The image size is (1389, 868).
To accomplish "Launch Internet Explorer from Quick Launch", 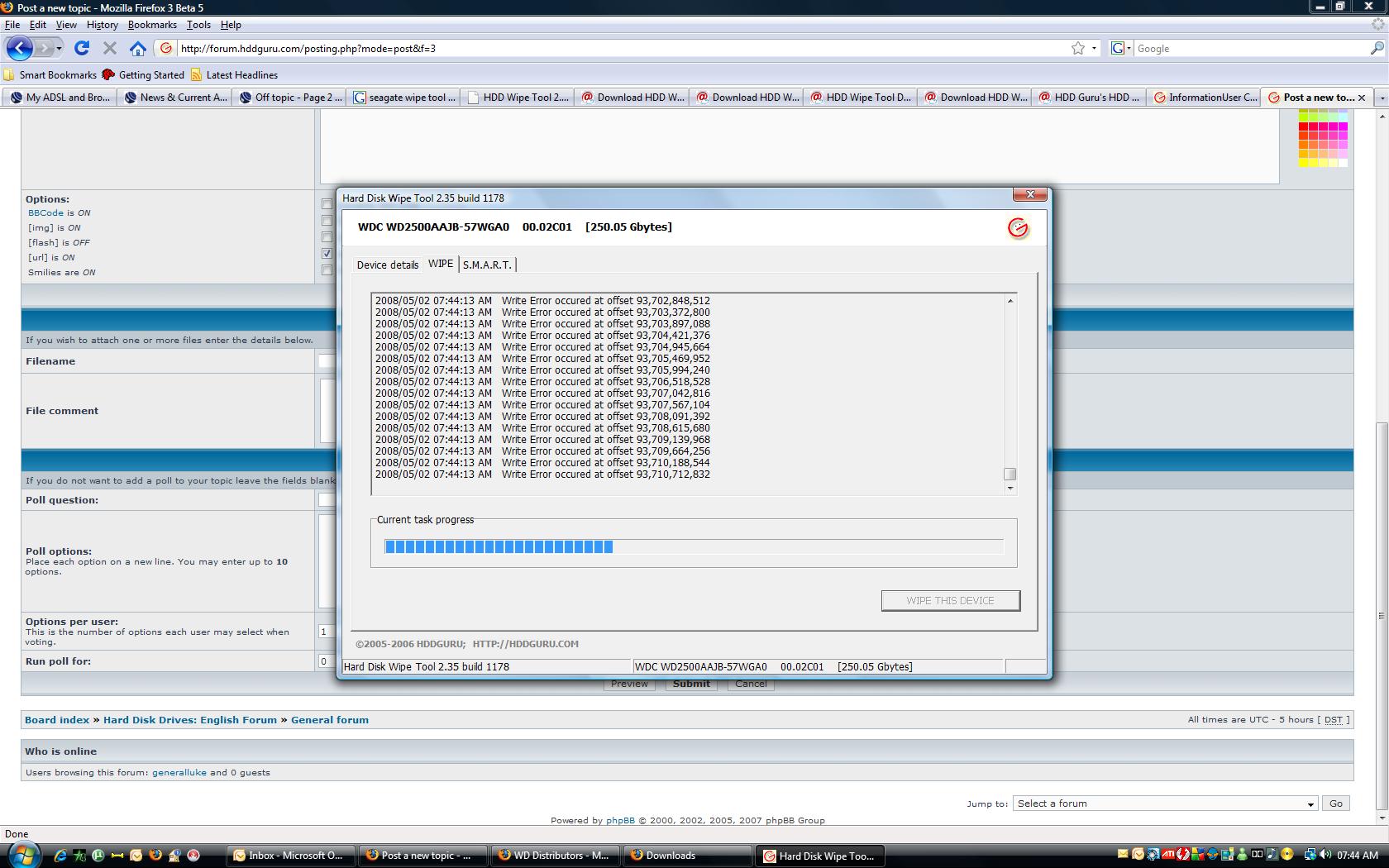I will coord(60,856).
